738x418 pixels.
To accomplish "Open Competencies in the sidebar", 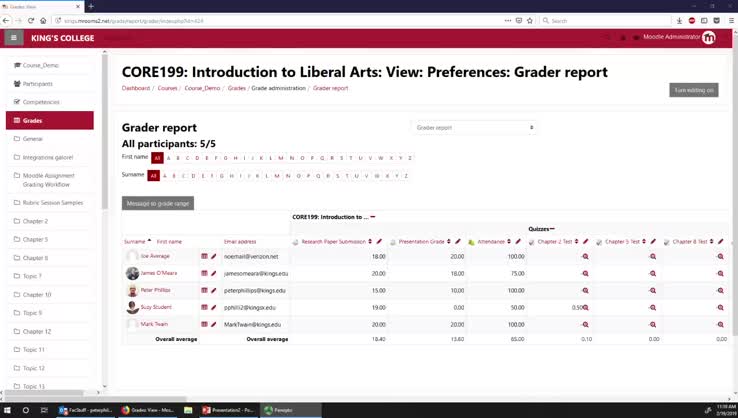I will (41, 102).
